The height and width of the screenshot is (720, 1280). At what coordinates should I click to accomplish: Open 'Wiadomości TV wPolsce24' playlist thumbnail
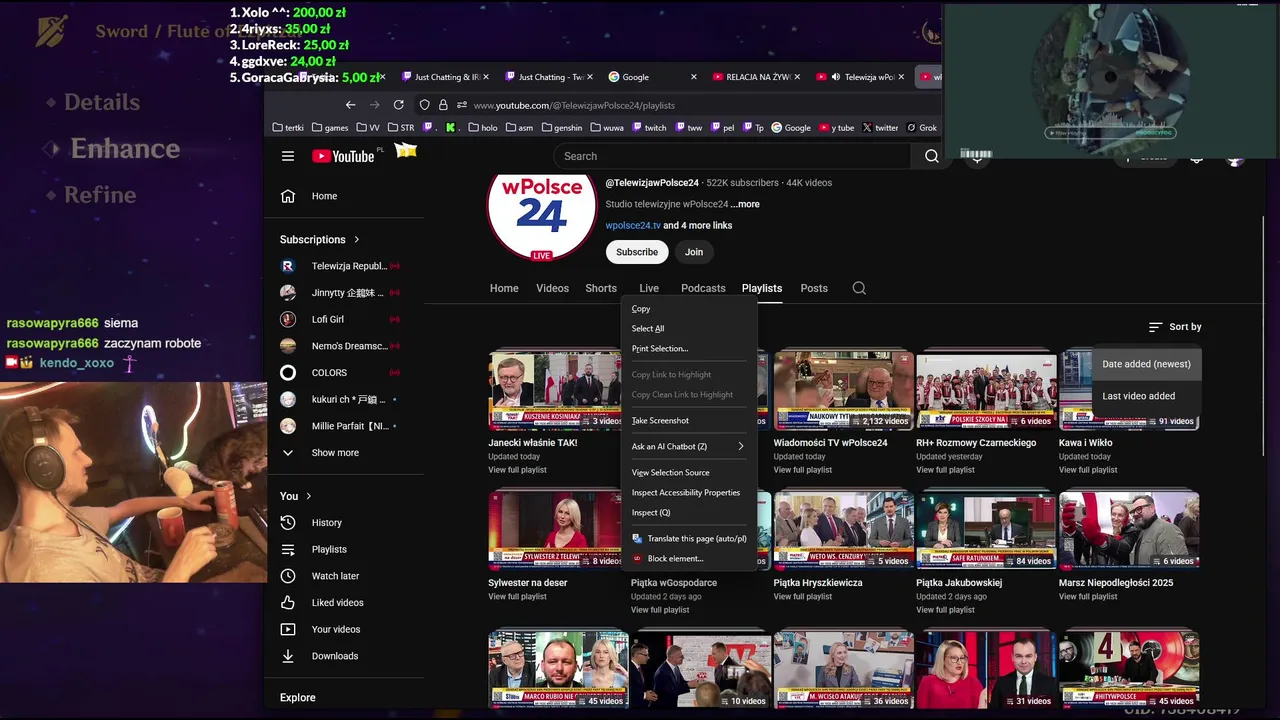pos(843,390)
